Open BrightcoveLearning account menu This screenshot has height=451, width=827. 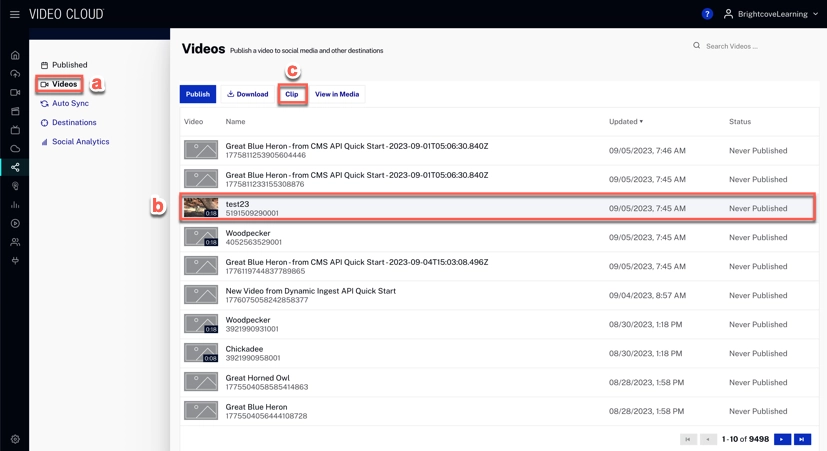771,14
